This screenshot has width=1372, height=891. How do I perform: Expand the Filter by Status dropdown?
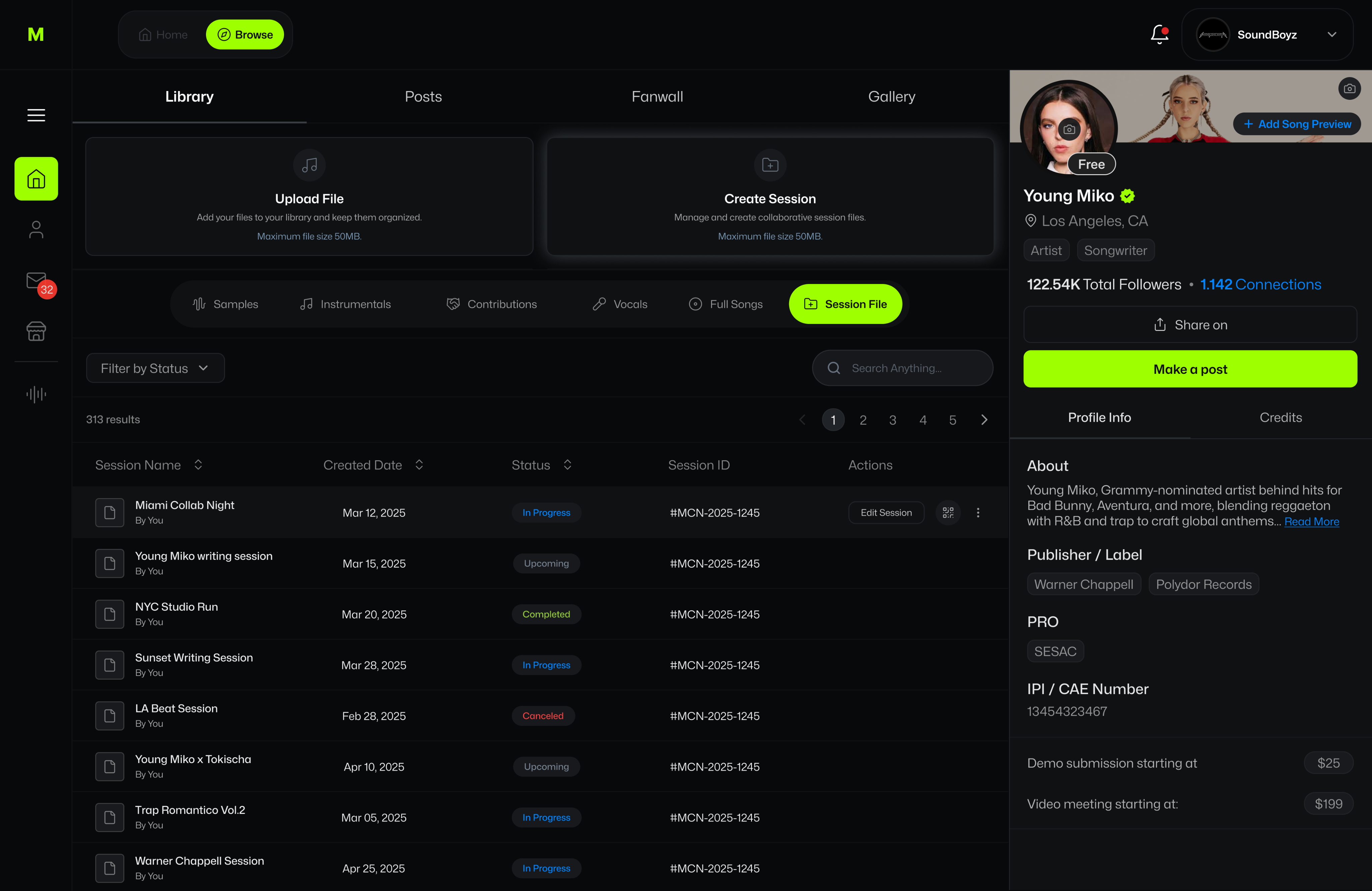coord(155,368)
